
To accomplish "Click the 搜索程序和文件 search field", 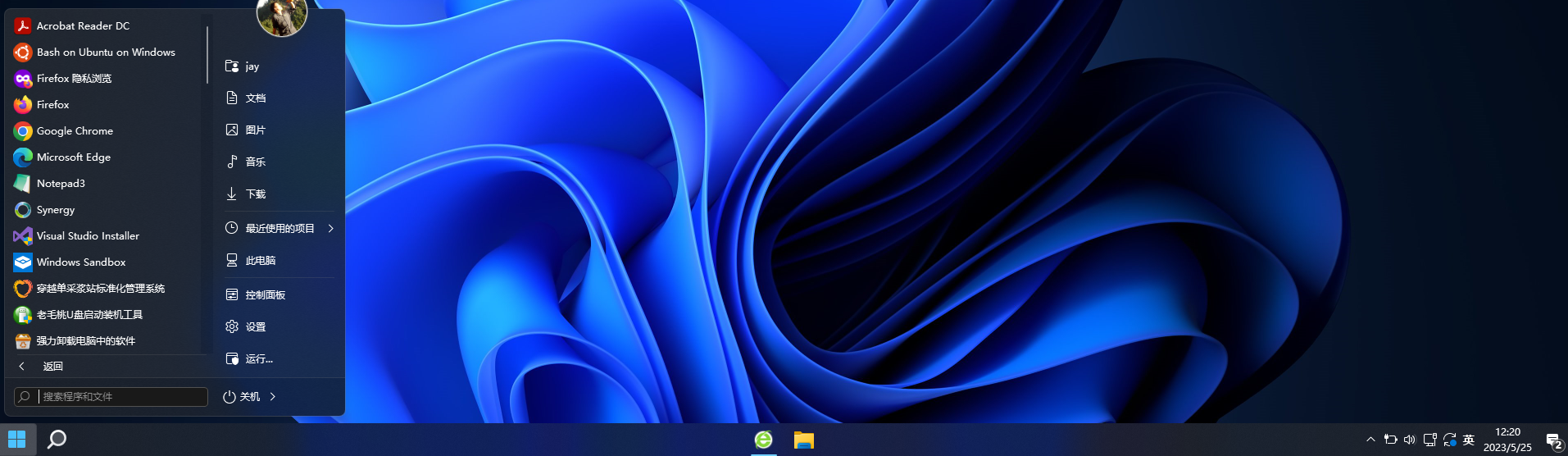I will [x=111, y=396].
